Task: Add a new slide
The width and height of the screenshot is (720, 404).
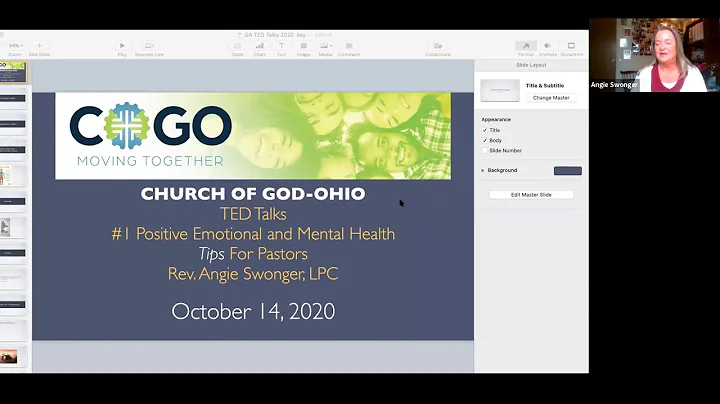Action: (x=39, y=45)
